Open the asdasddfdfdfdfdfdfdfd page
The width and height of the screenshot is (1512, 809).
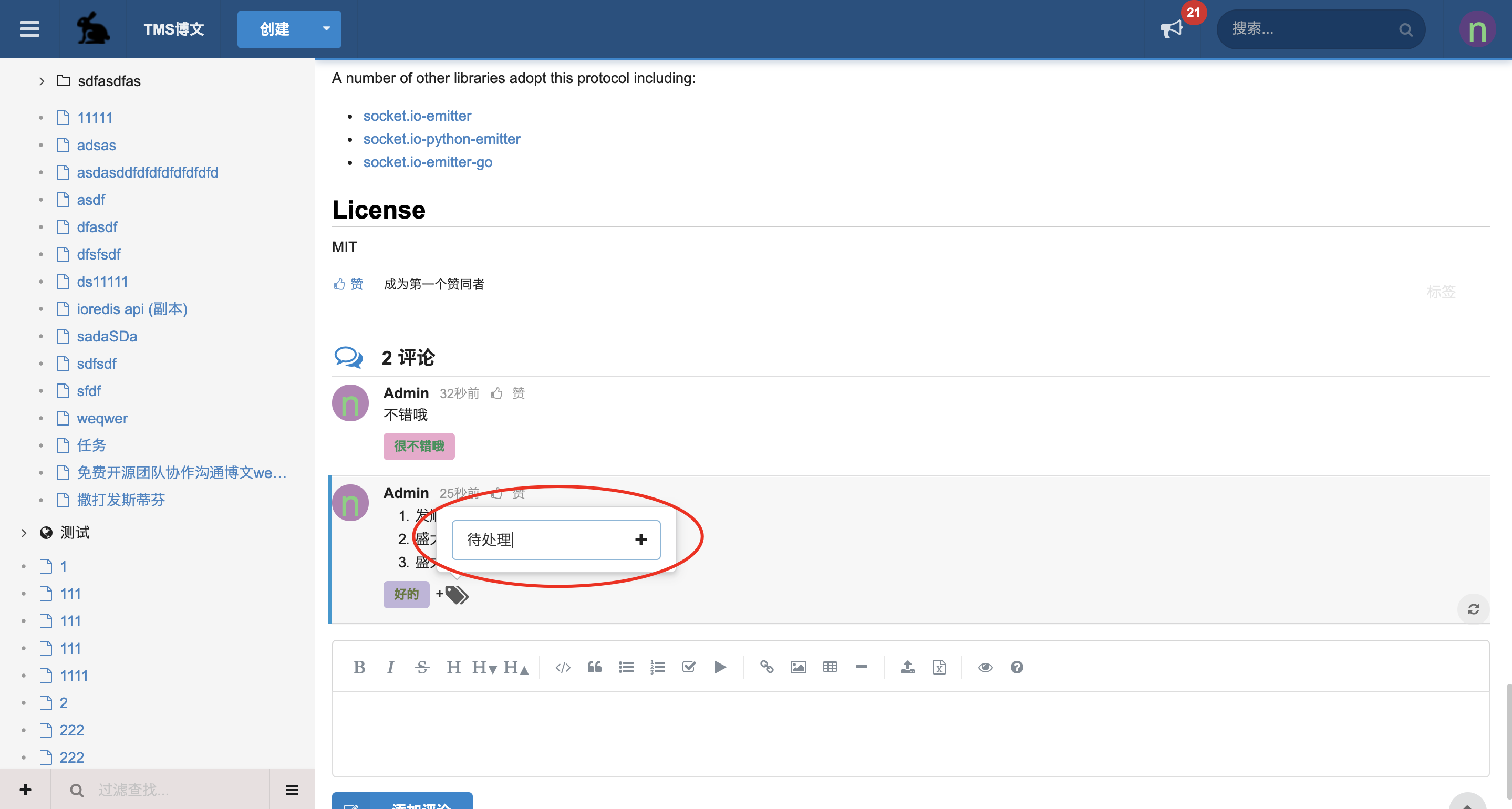[x=147, y=172]
